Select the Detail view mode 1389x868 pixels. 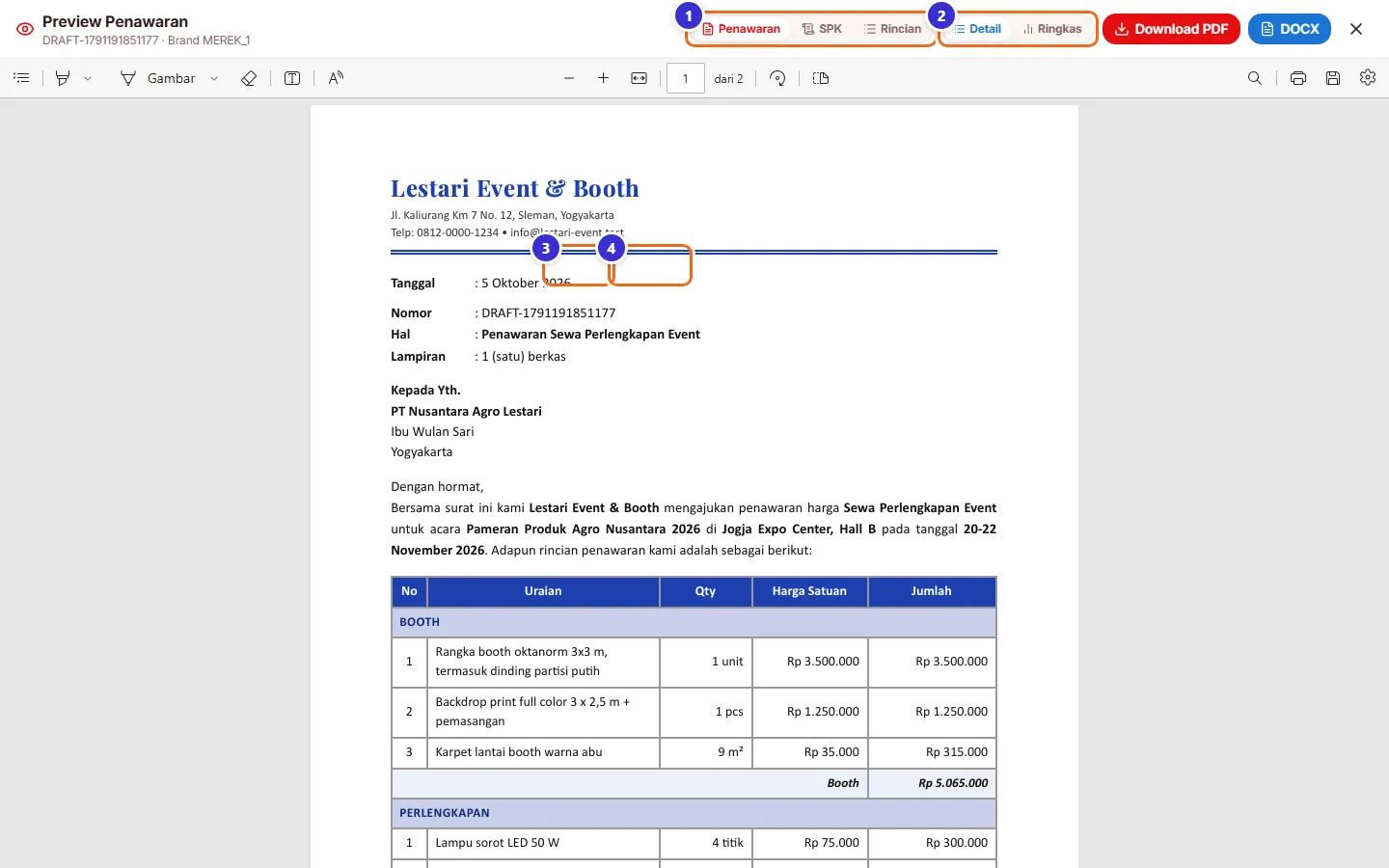coord(977,29)
